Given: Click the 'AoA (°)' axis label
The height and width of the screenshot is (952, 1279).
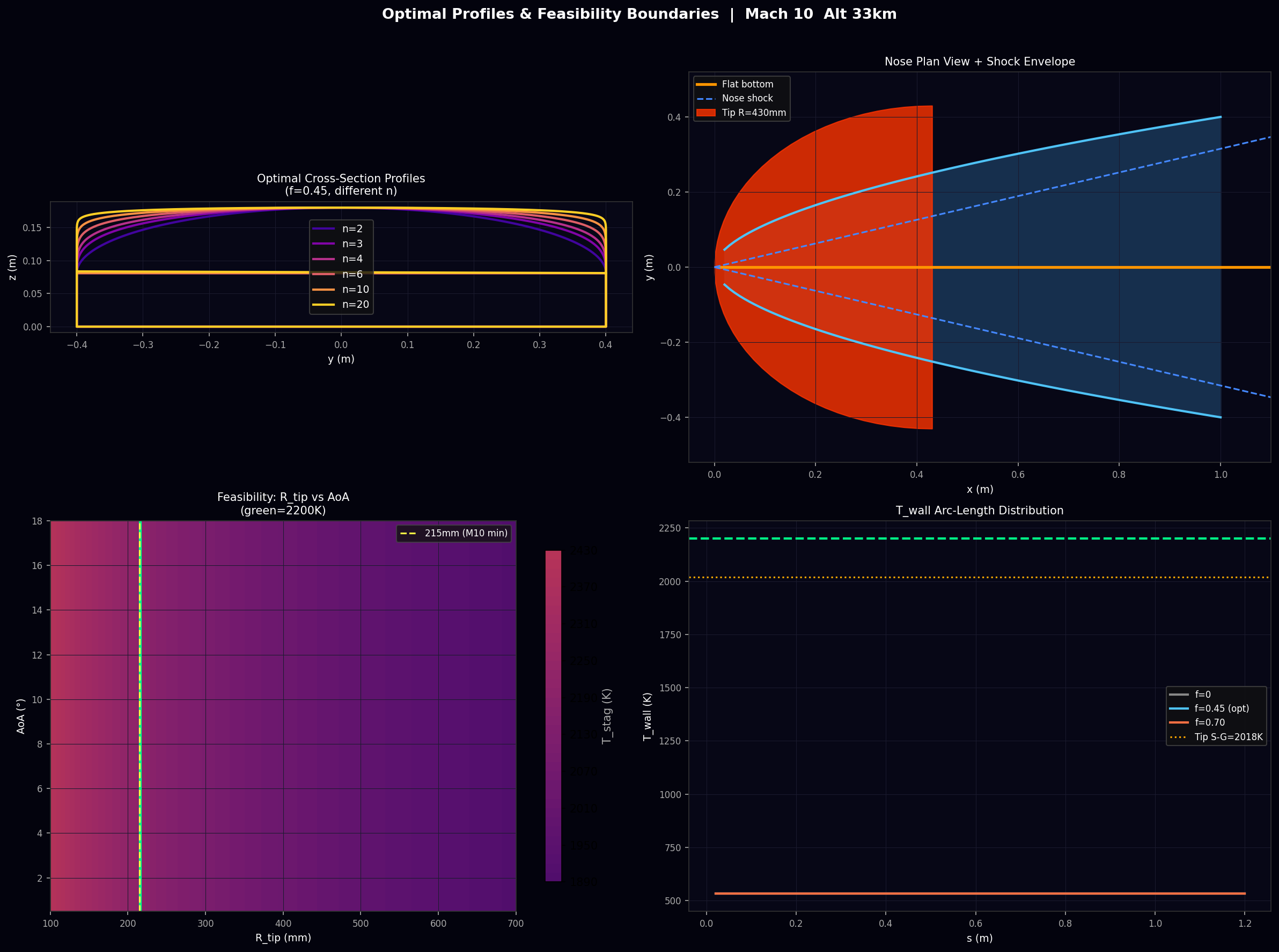Looking at the screenshot, I should point(21,715).
